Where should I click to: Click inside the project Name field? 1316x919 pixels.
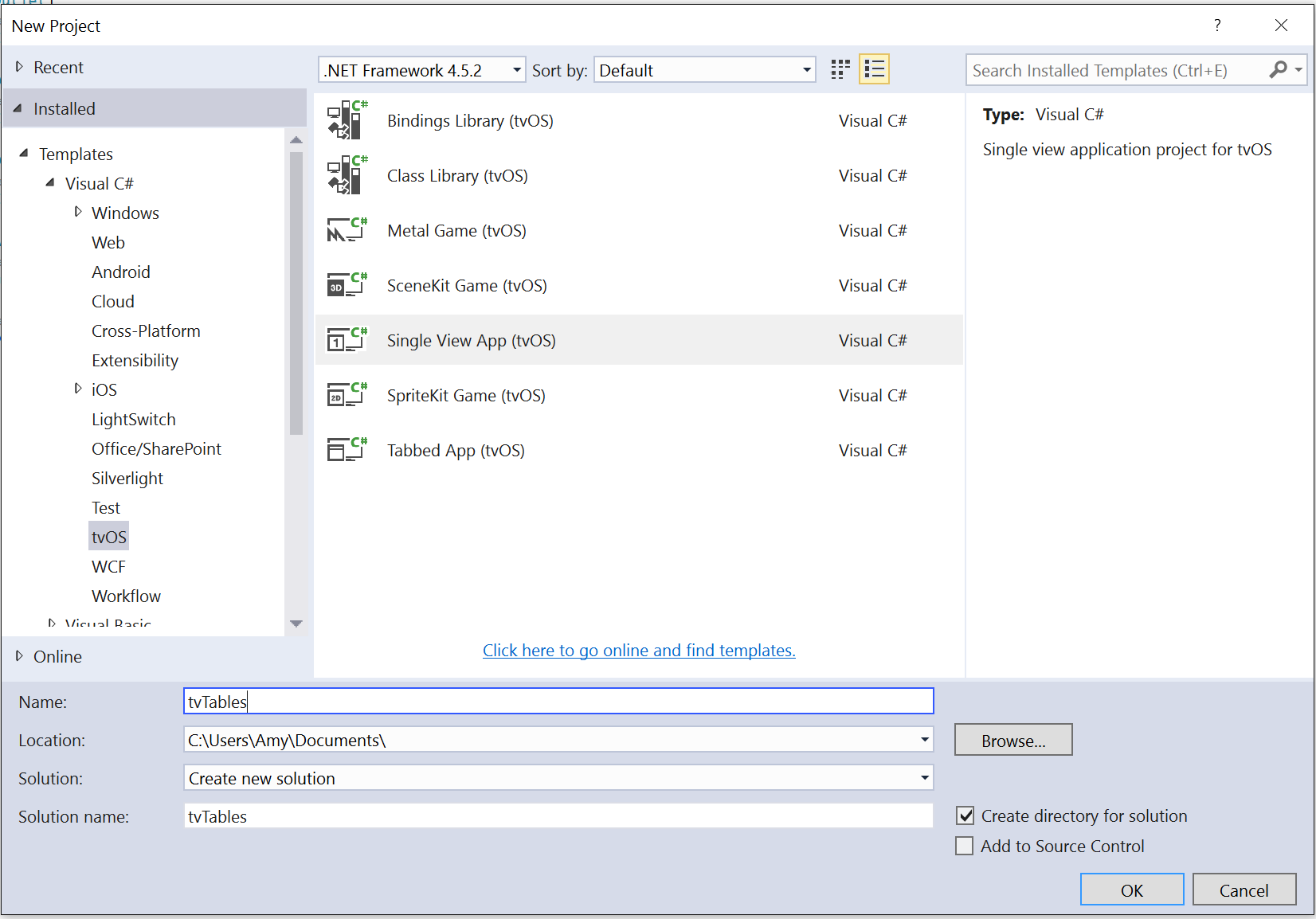pyautogui.click(x=558, y=701)
